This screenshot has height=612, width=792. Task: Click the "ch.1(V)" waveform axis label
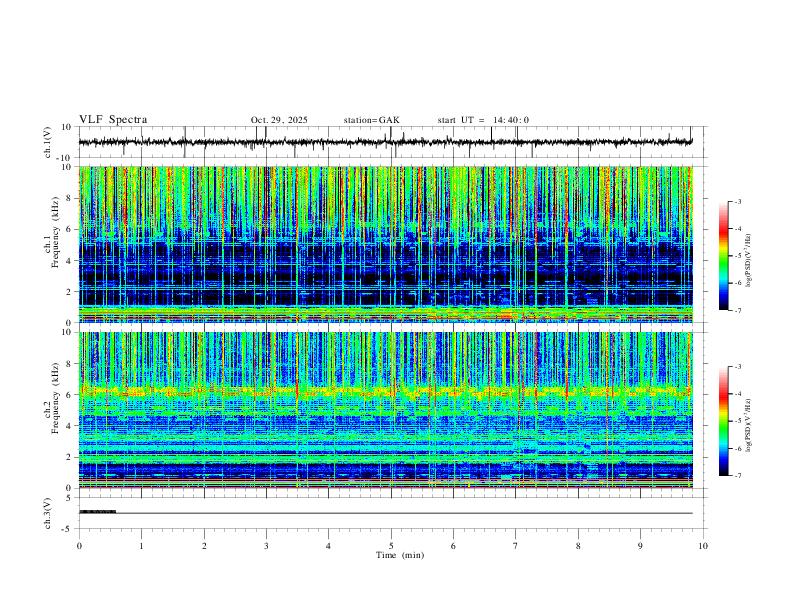pyautogui.click(x=48, y=142)
